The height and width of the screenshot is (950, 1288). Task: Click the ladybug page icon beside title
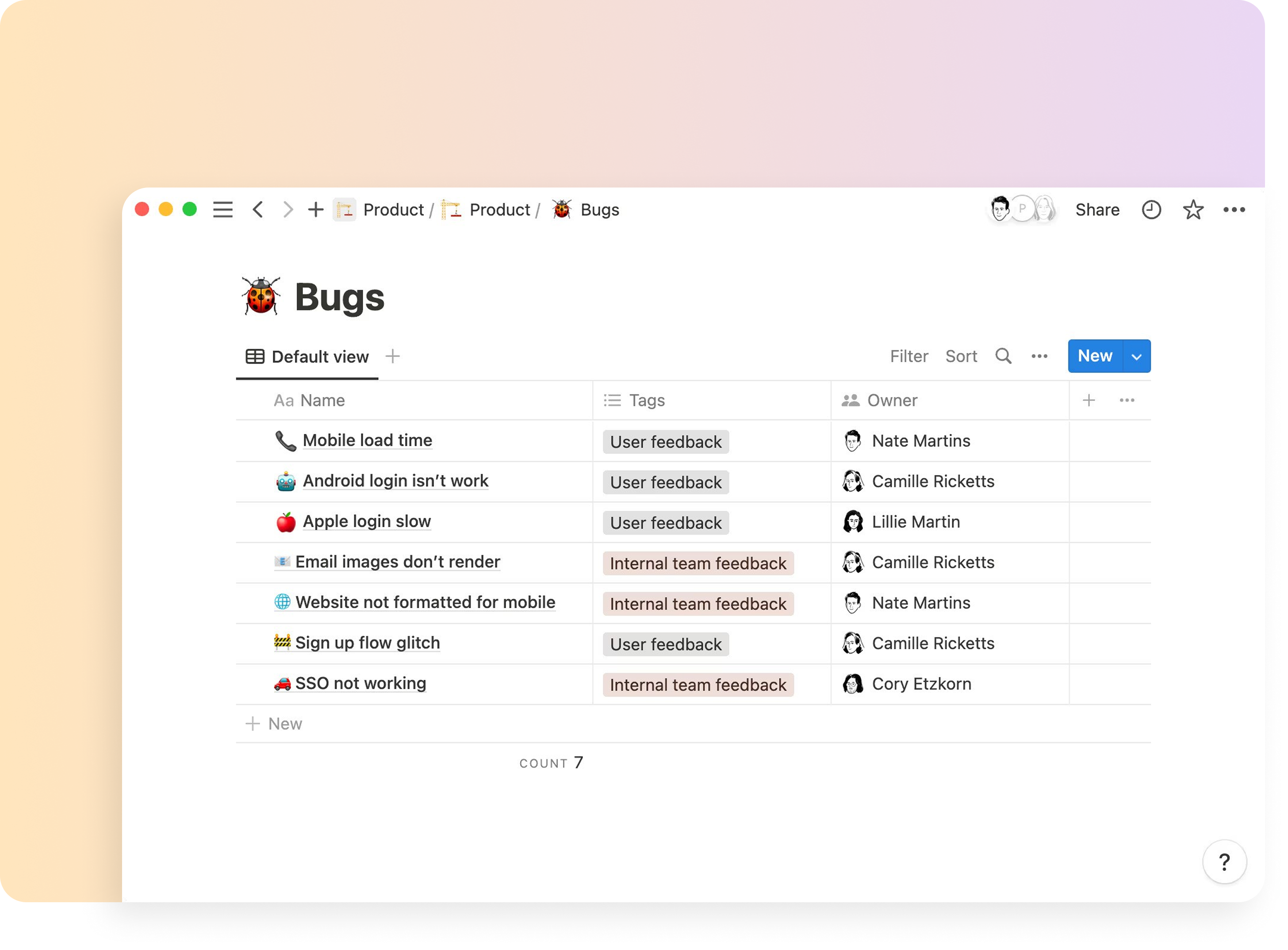coord(261,295)
